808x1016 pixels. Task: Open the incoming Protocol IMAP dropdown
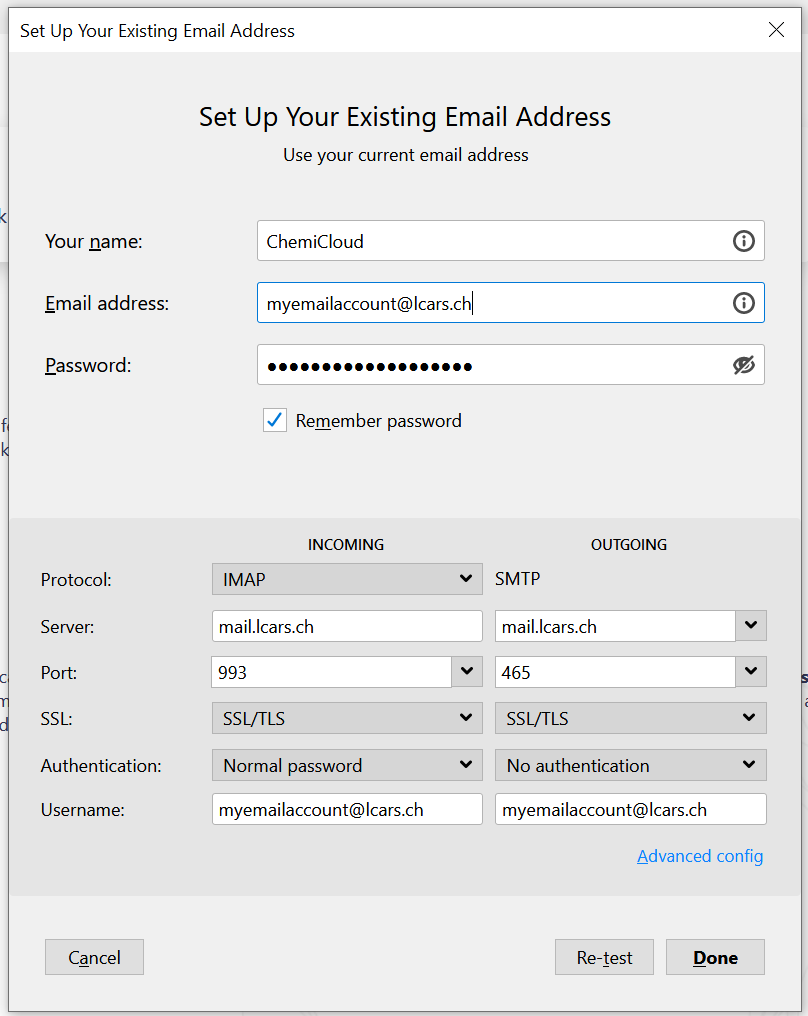(x=346, y=579)
